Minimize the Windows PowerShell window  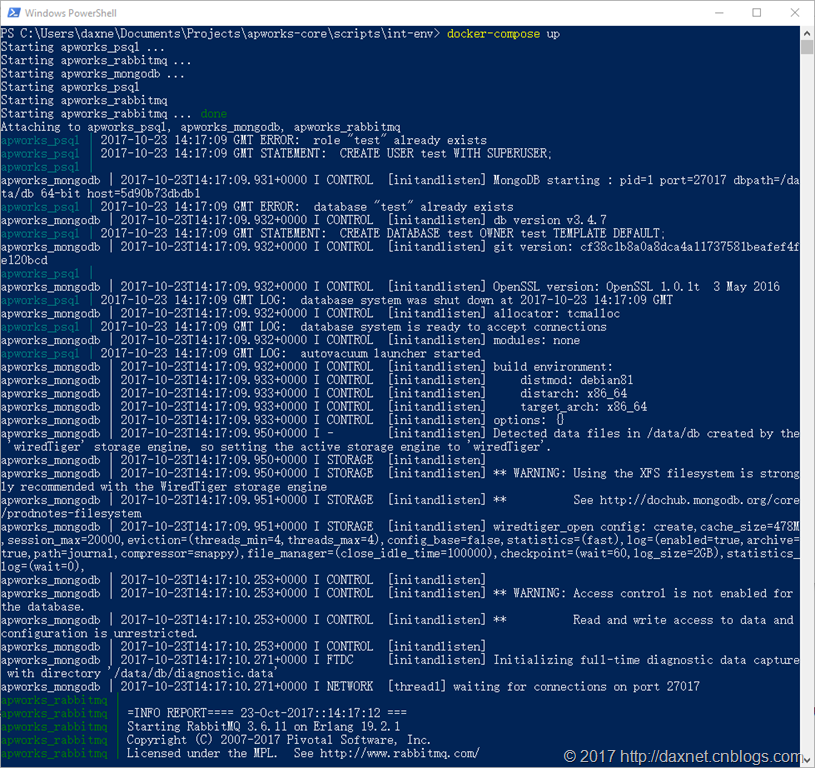click(719, 12)
